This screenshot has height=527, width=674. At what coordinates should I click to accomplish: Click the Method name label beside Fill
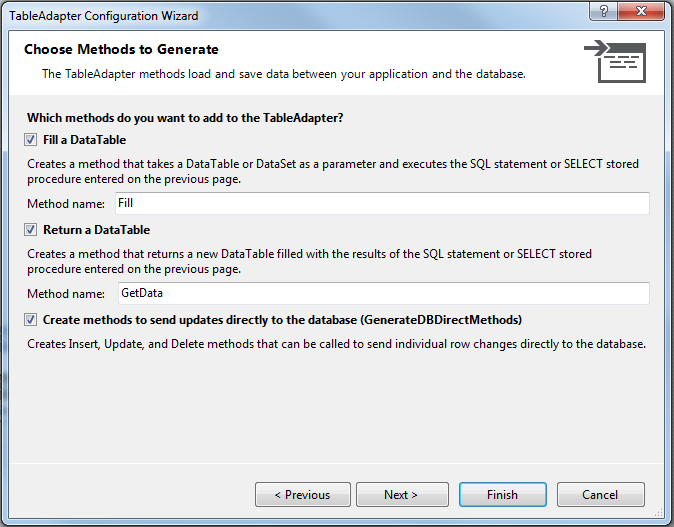click(66, 204)
